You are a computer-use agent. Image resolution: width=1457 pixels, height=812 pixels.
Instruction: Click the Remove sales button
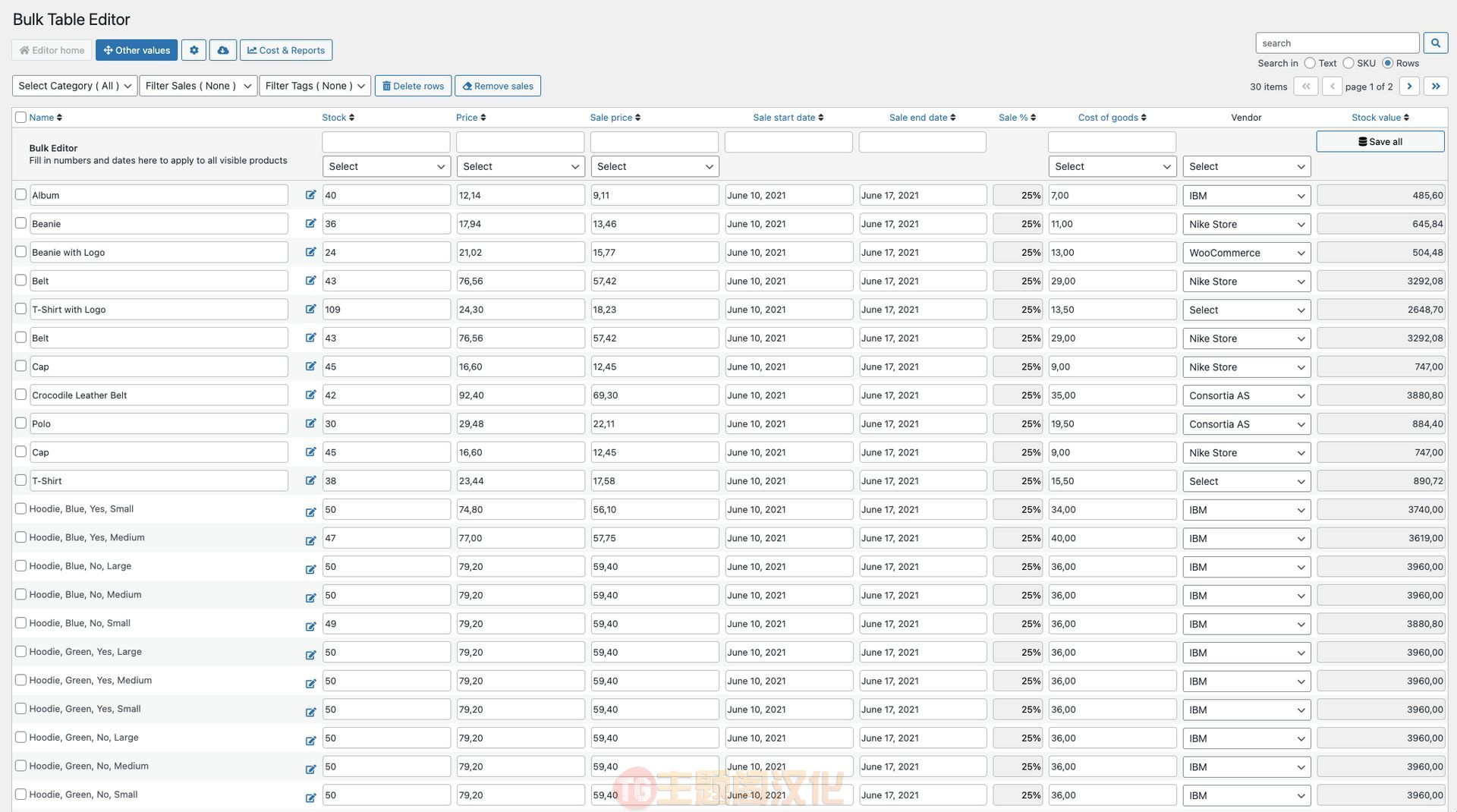[x=498, y=86]
